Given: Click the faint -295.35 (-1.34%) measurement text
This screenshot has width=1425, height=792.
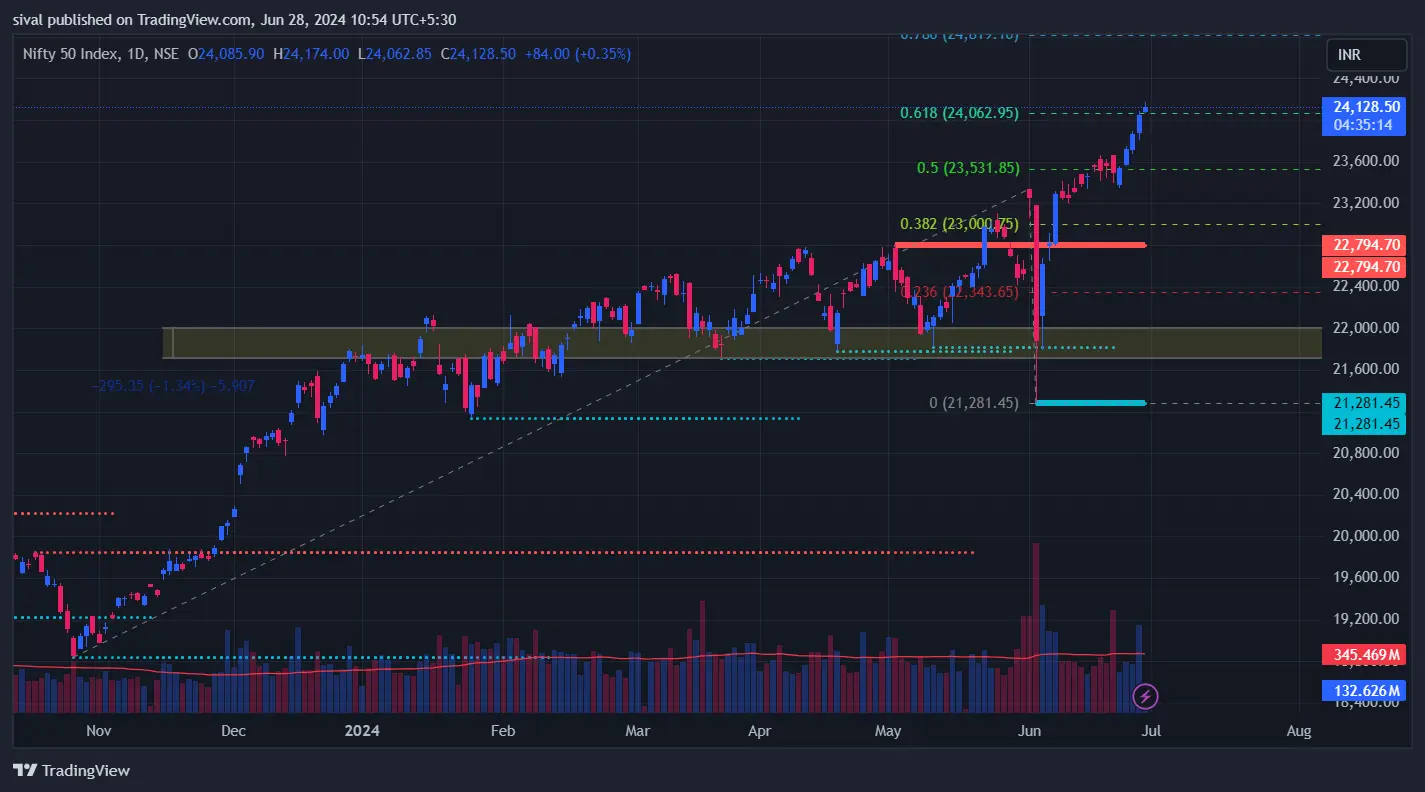Looking at the screenshot, I should tap(172, 385).
